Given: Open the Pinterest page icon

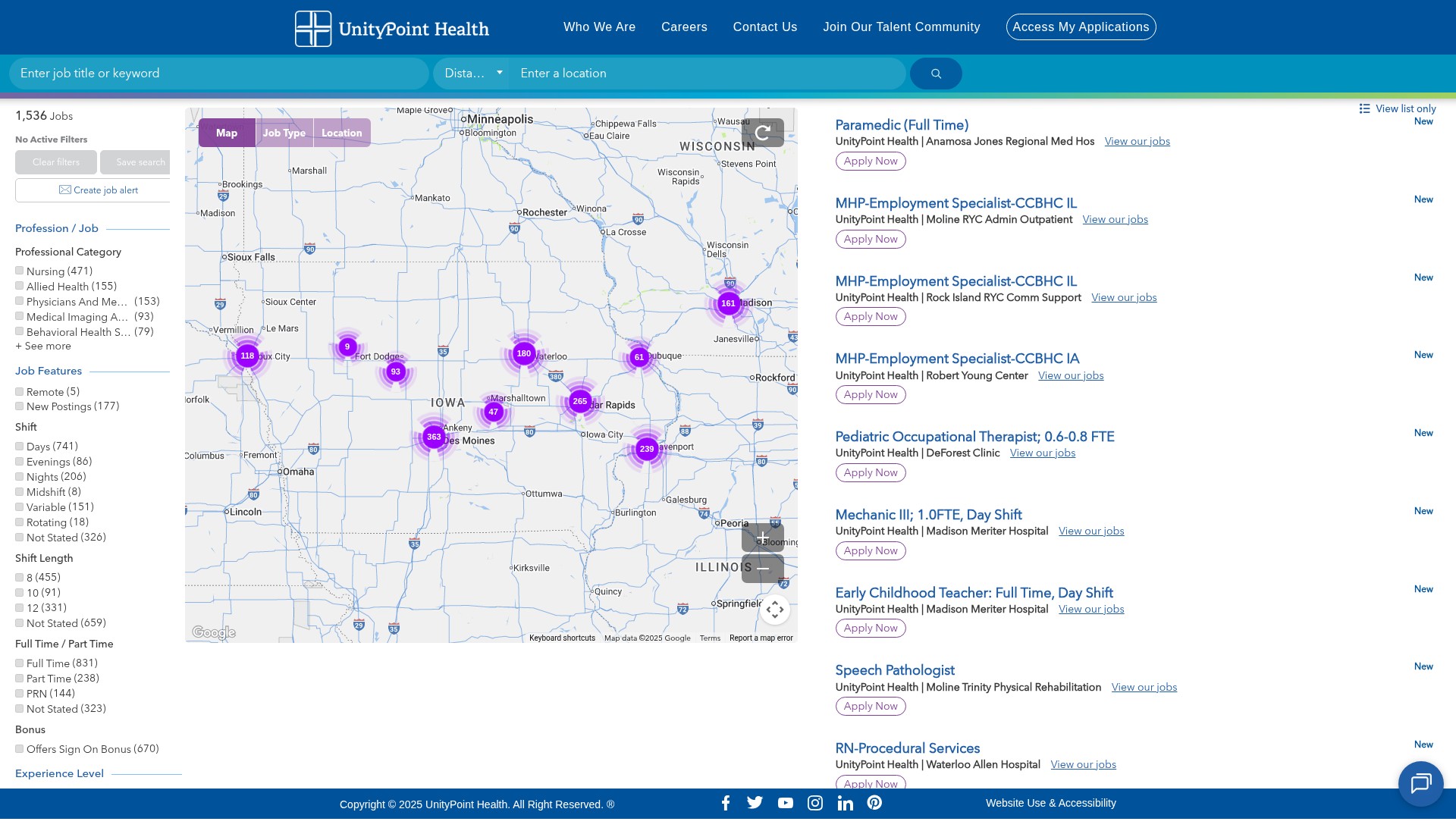Looking at the screenshot, I should [874, 803].
